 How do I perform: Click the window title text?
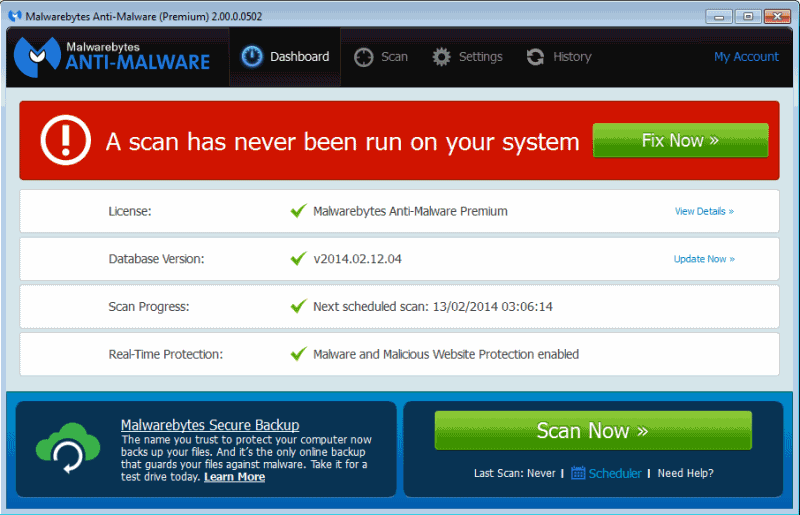tap(144, 16)
